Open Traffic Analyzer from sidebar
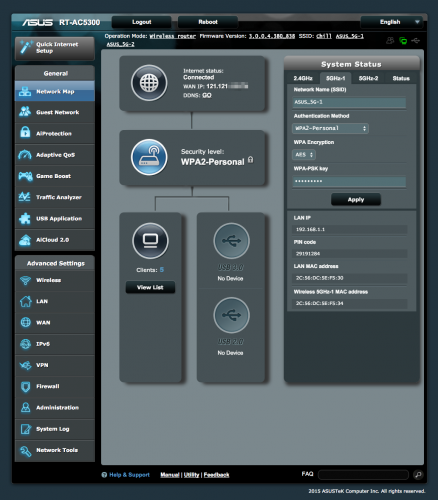This screenshot has height=500, width=438. tap(55, 197)
